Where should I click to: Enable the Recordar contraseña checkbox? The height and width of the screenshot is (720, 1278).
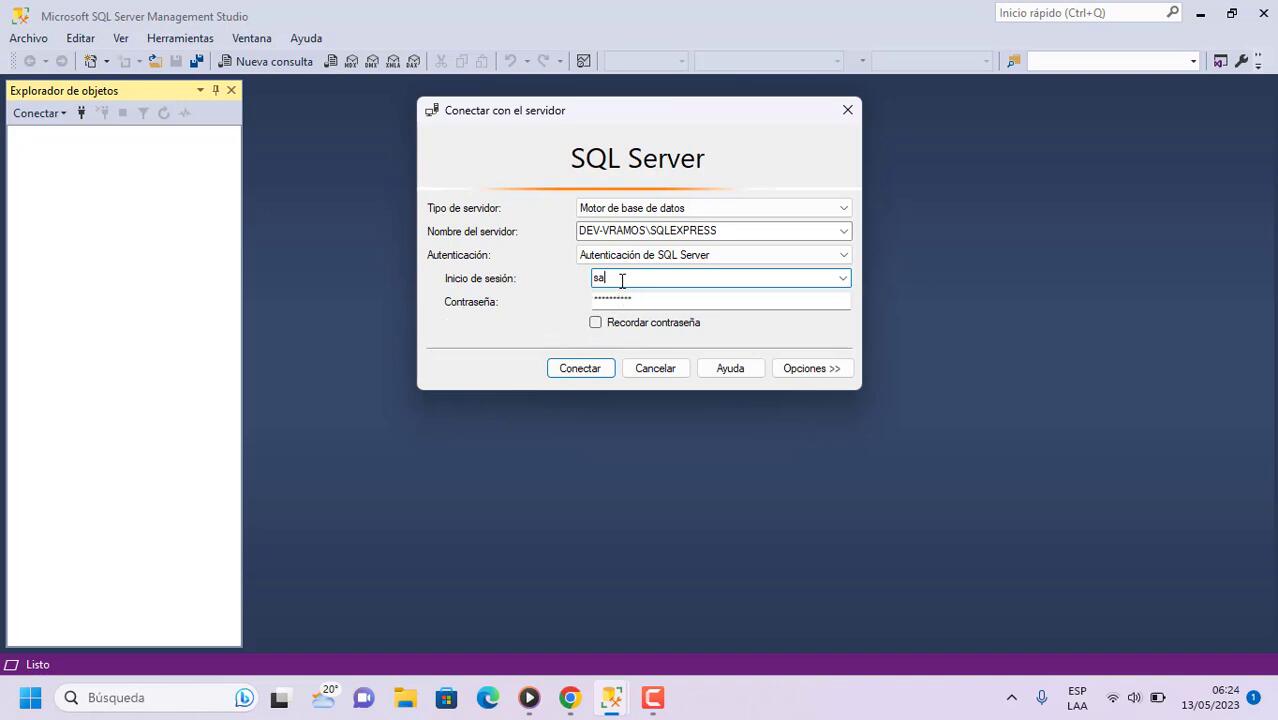[x=596, y=322]
